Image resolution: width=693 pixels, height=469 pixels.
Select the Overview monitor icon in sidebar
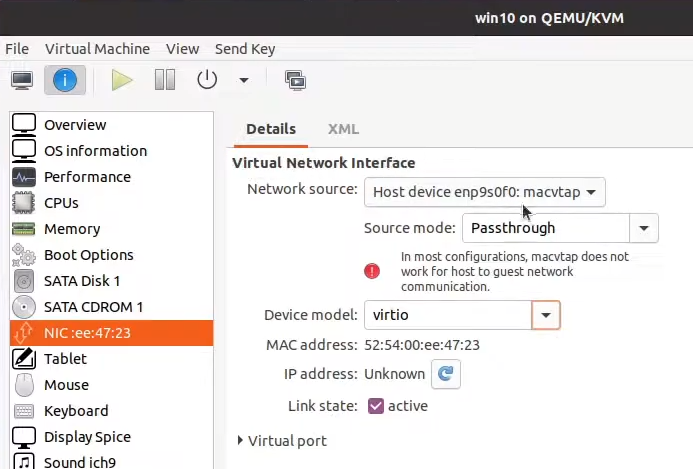pyautogui.click(x=24, y=125)
